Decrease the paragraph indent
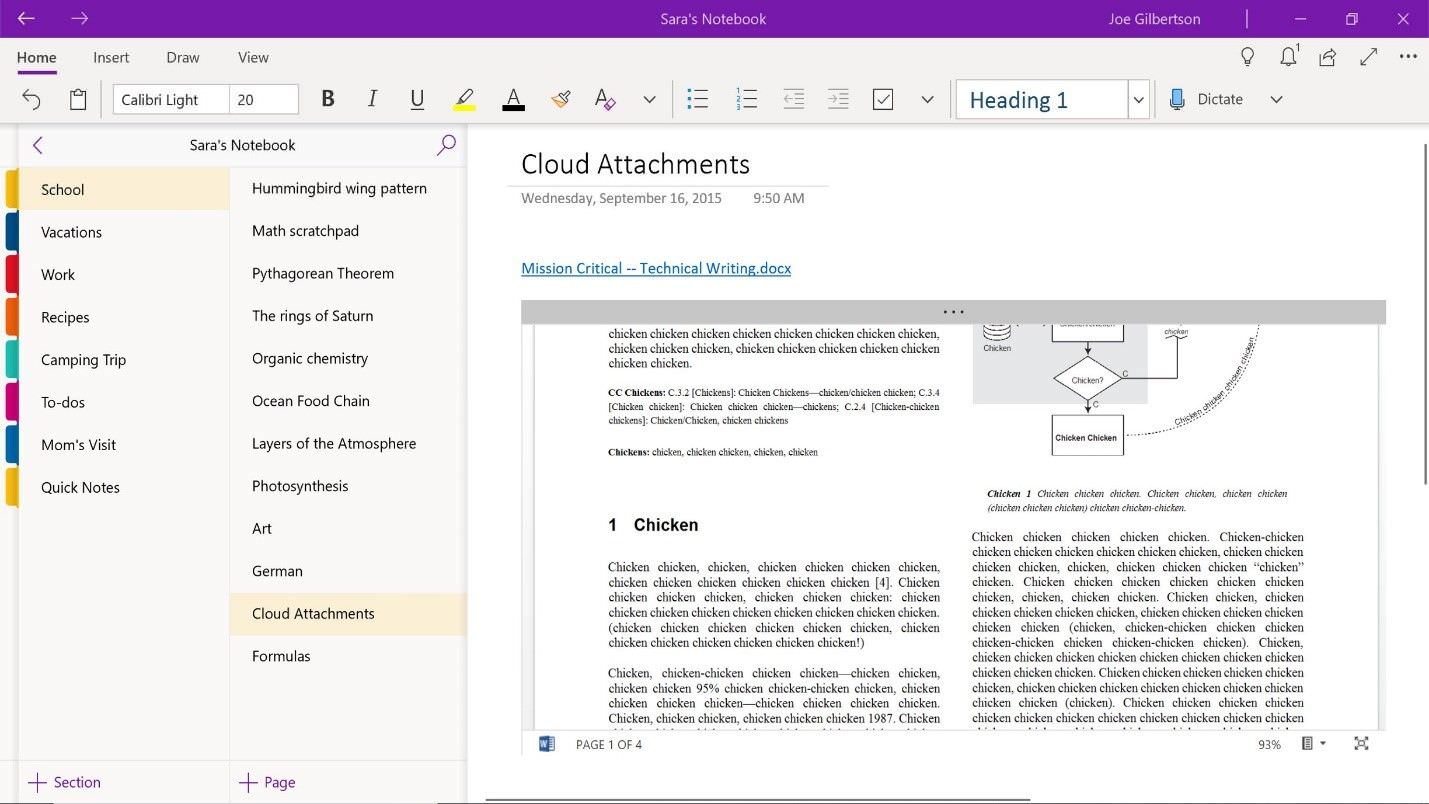Viewport: 1429px width, 804px height. (794, 99)
